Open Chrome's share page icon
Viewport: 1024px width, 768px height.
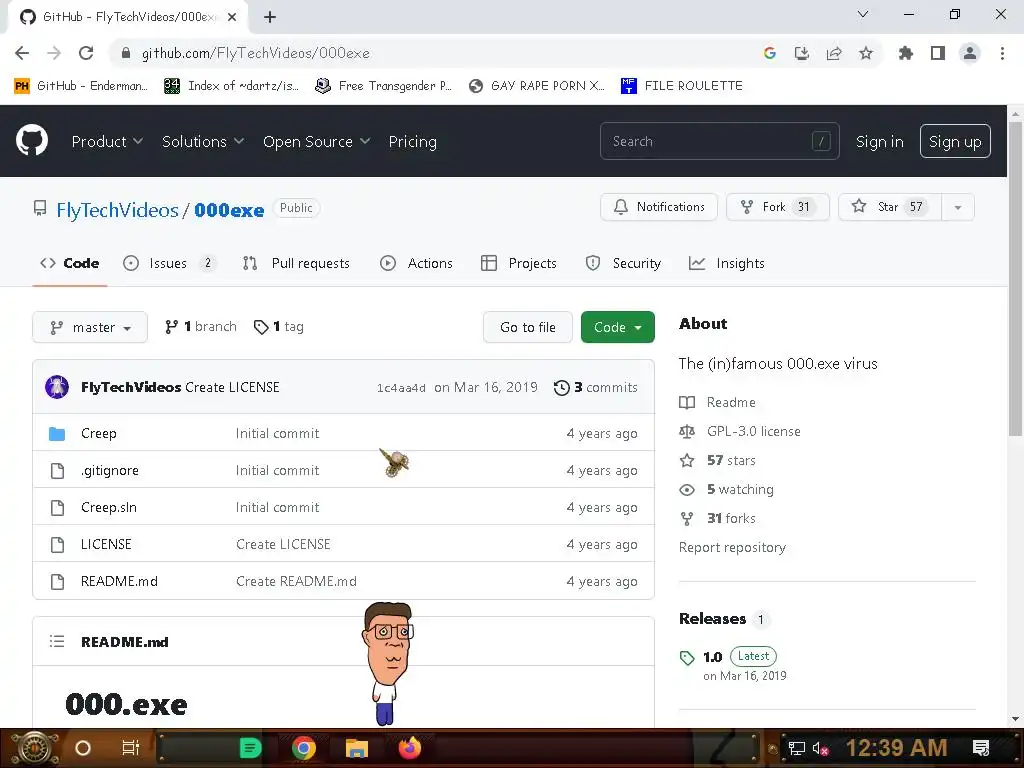[x=834, y=53]
